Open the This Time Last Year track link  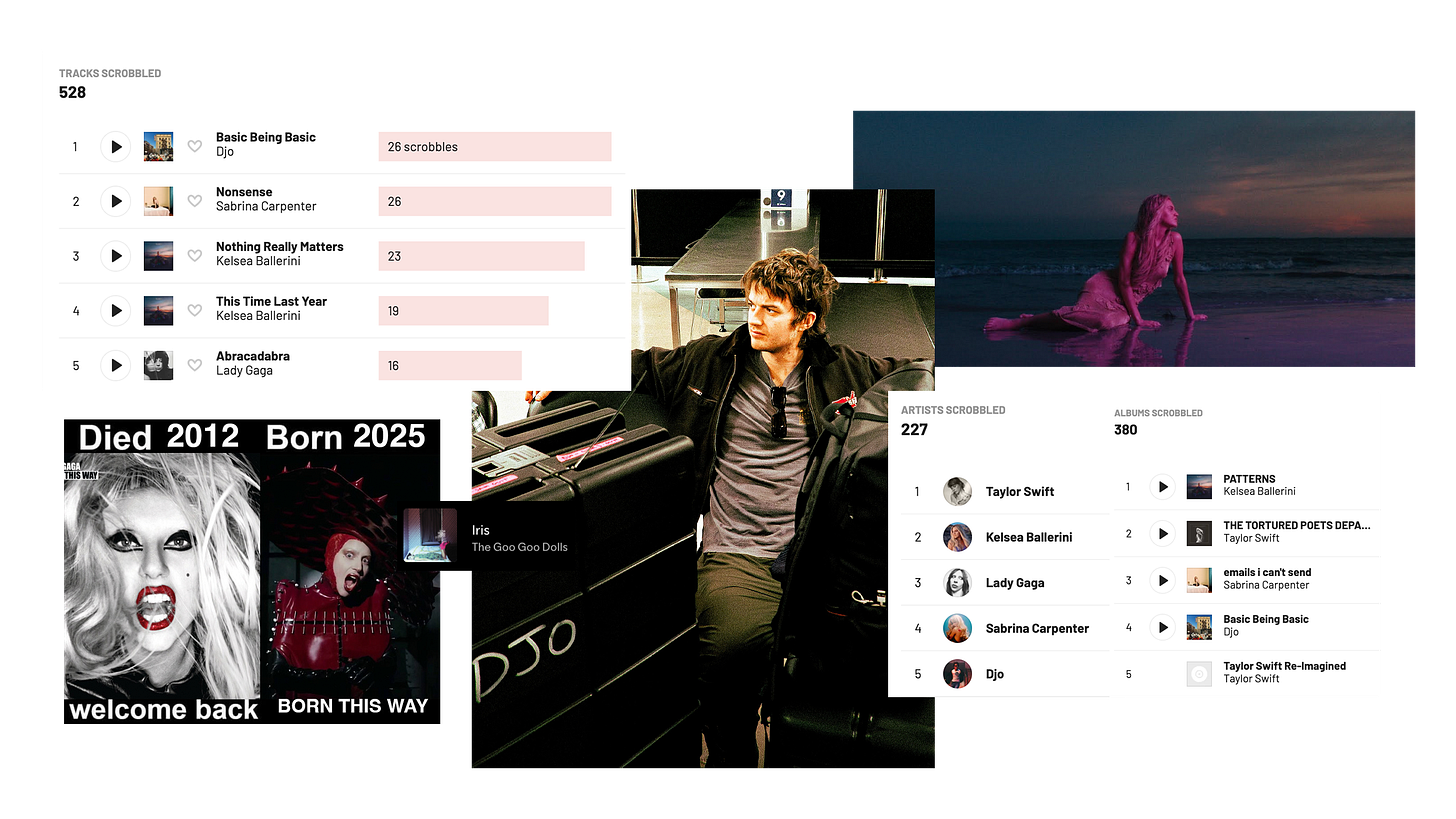272,301
